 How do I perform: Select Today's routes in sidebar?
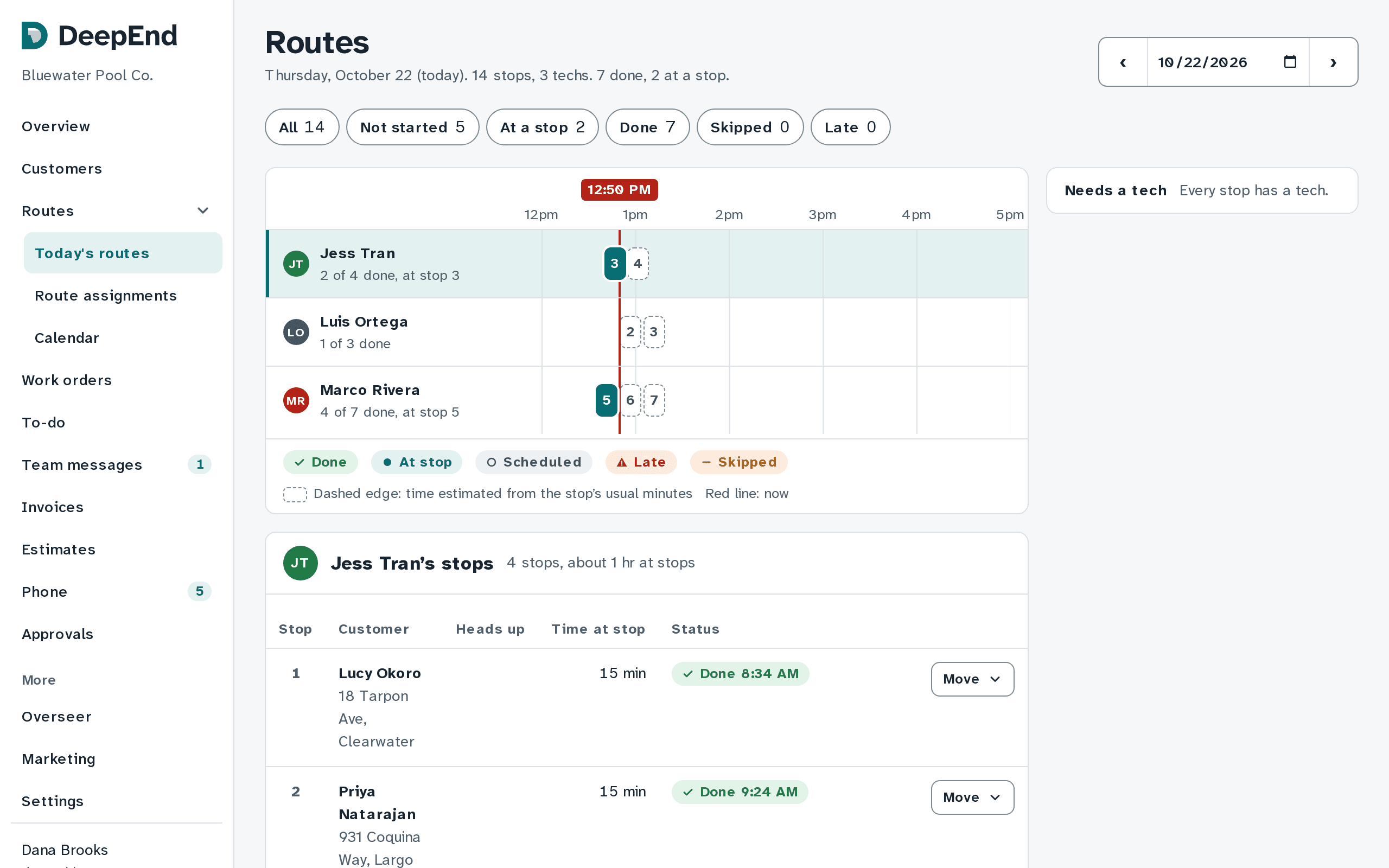pos(123,253)
